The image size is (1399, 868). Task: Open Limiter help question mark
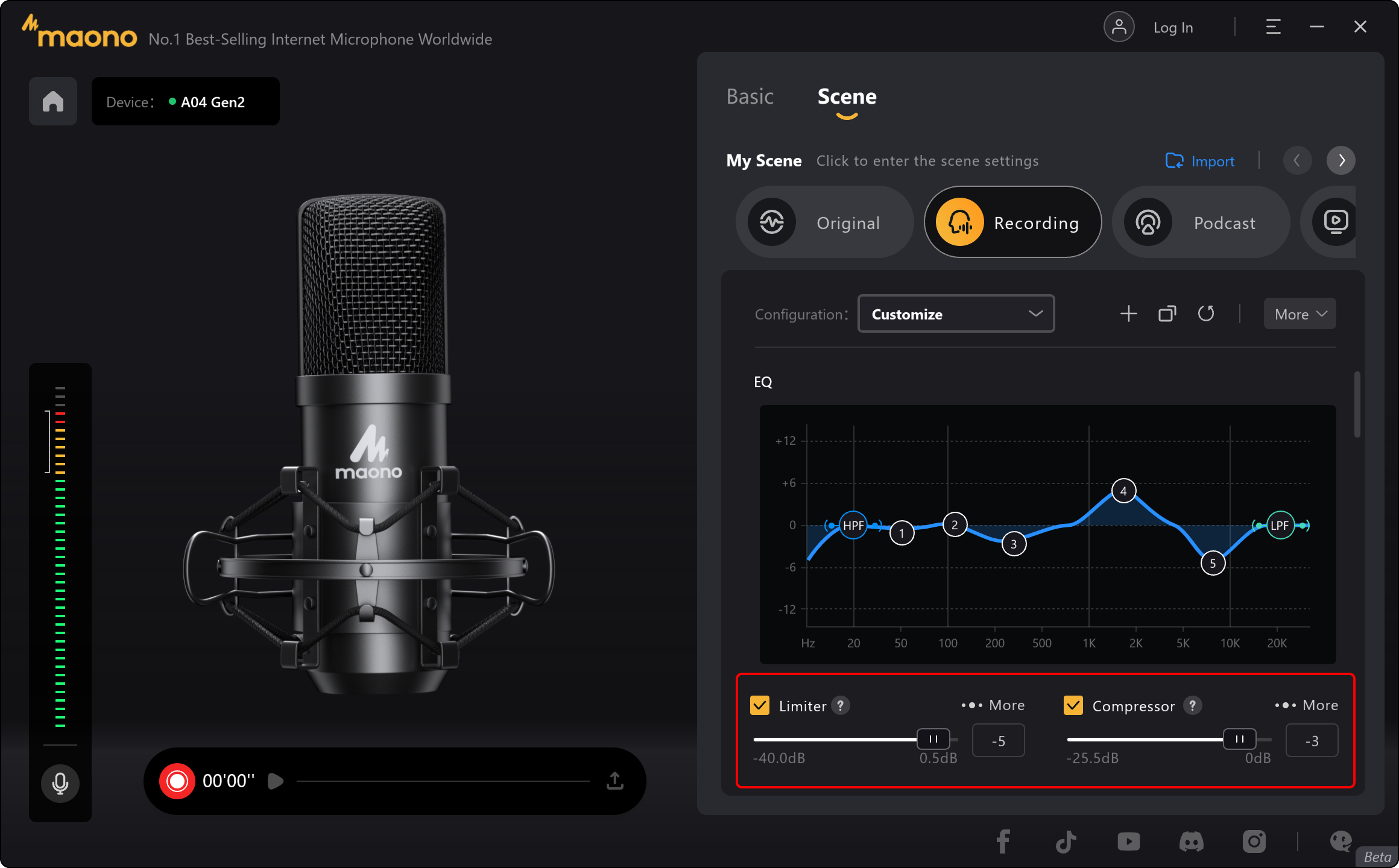pos(841,705)
